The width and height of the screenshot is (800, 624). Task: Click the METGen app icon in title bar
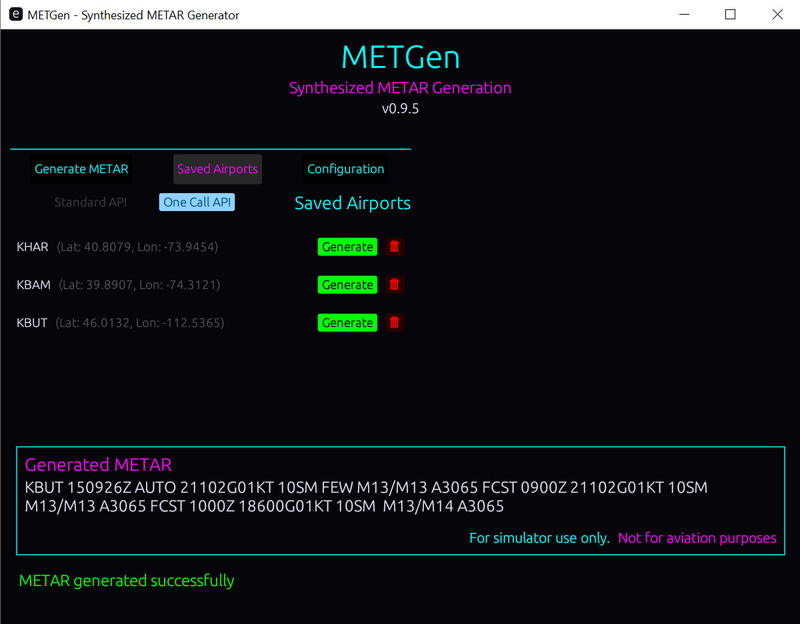click(x=14, y=14)
